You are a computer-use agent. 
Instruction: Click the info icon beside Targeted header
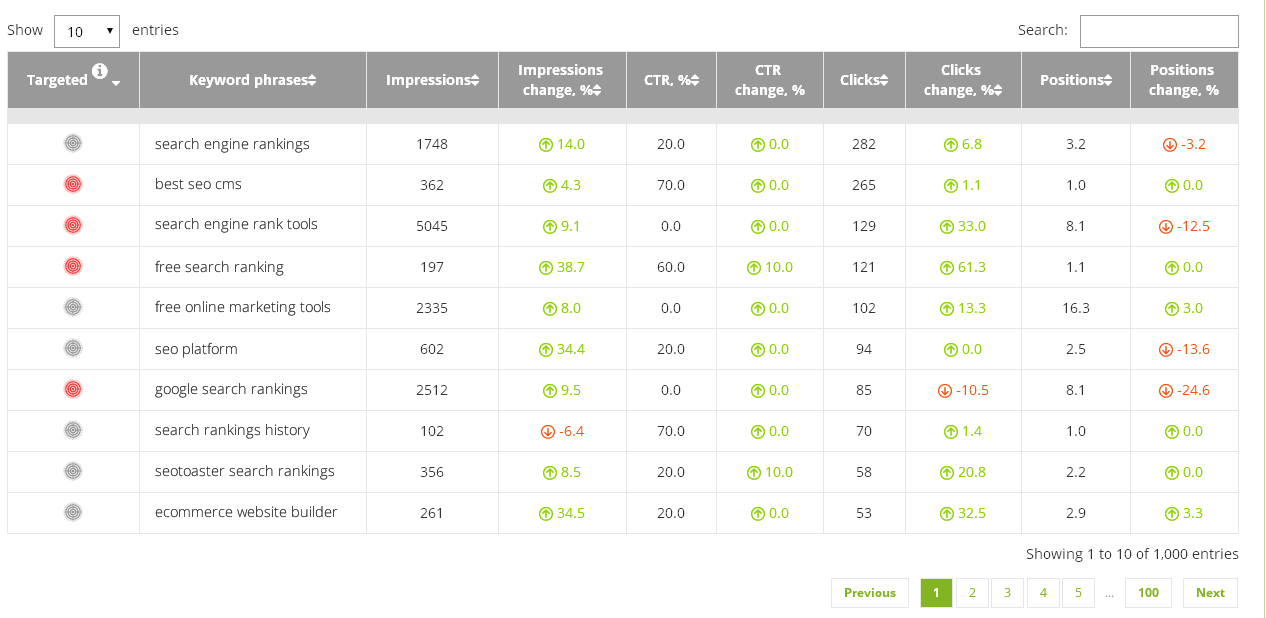pos(100,71)
